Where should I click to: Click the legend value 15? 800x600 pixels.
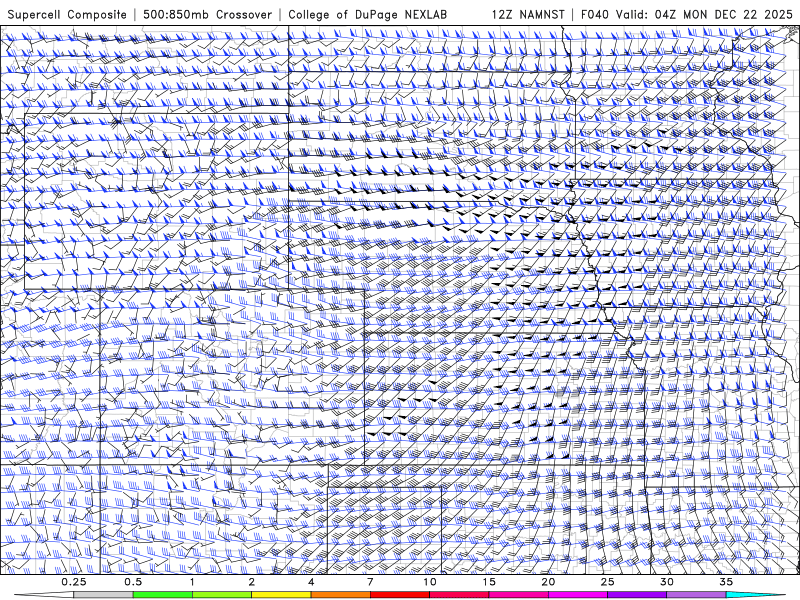(489, 582)
